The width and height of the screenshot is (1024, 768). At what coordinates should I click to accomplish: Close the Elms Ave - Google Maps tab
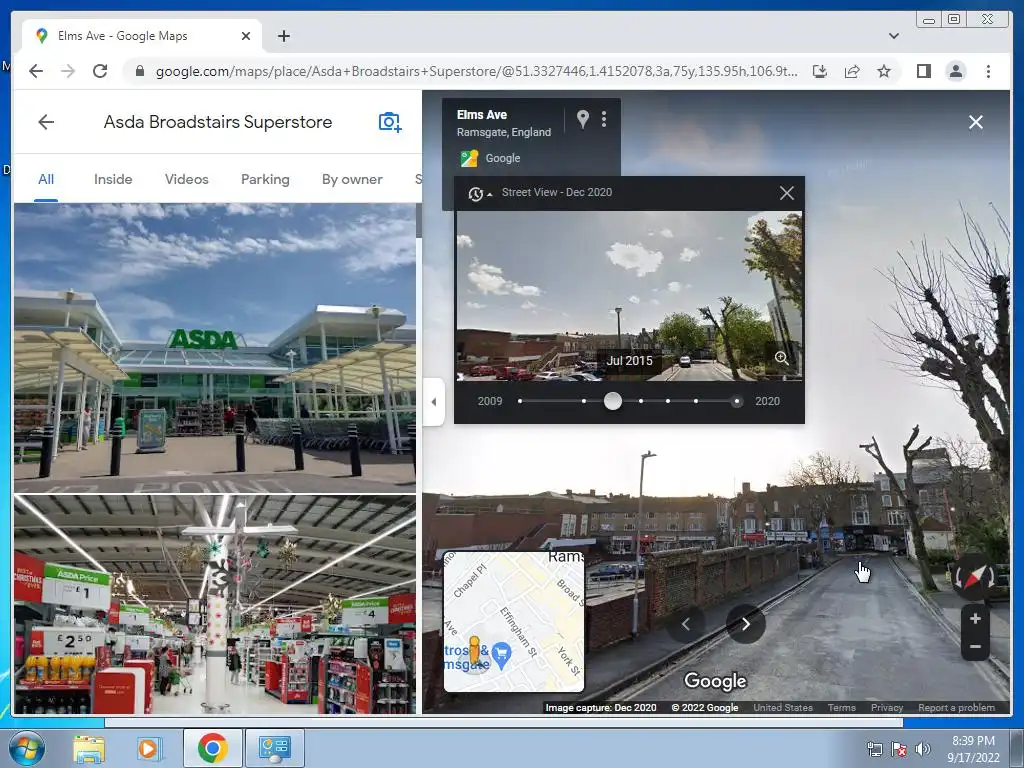click(246, 36)
